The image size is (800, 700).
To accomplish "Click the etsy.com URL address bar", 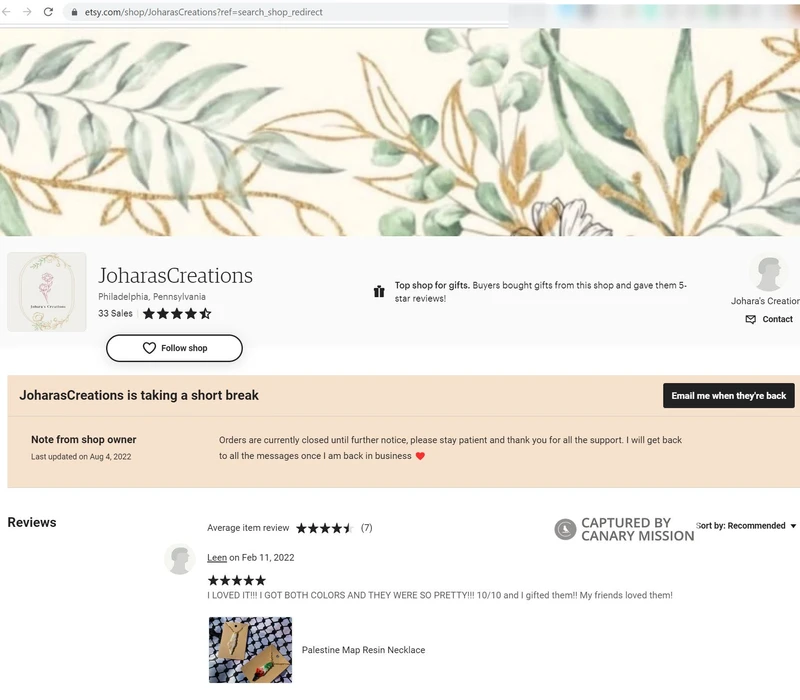I will [x=286, y=12].
